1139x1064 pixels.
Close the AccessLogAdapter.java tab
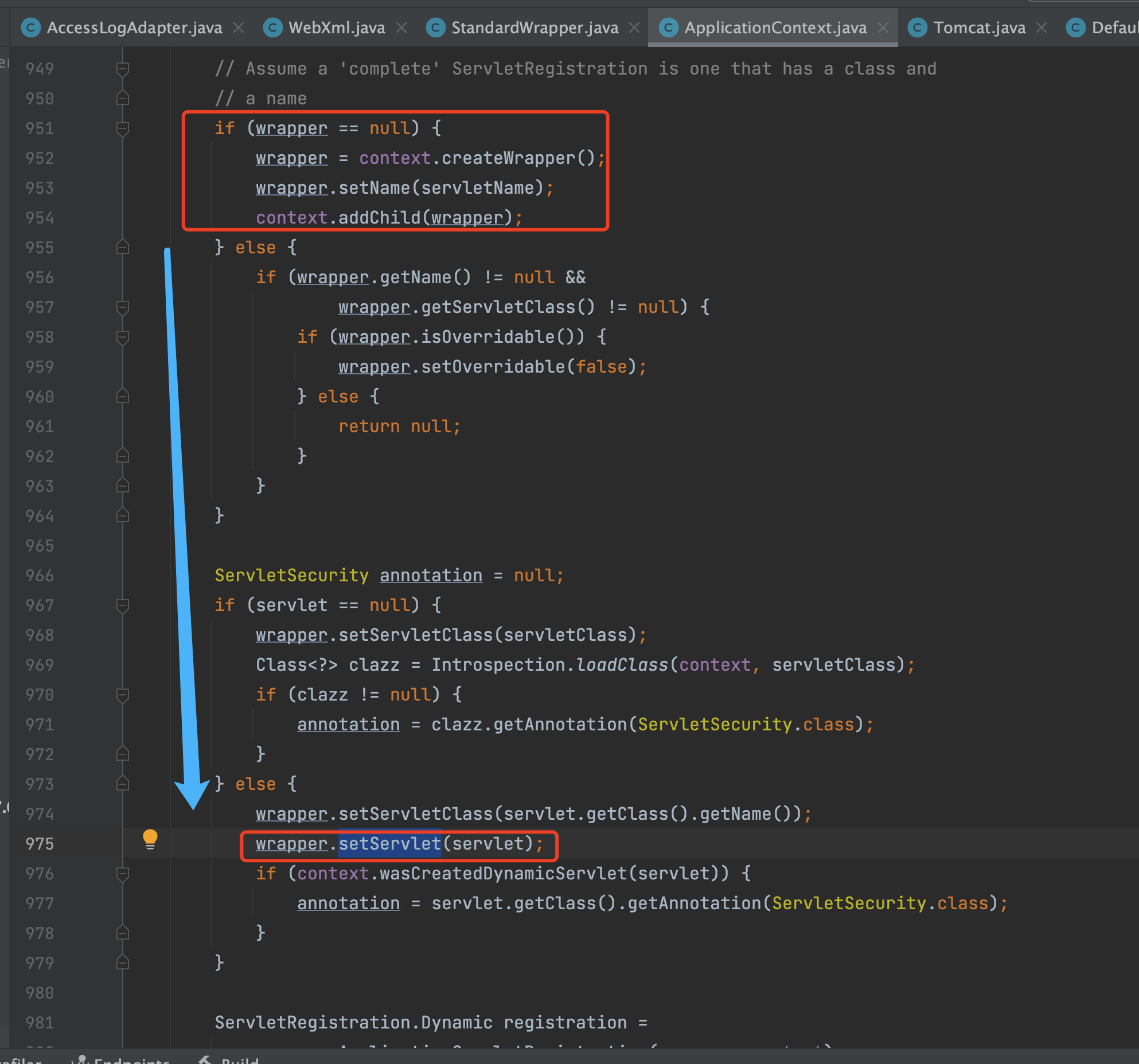coord(239,28)
